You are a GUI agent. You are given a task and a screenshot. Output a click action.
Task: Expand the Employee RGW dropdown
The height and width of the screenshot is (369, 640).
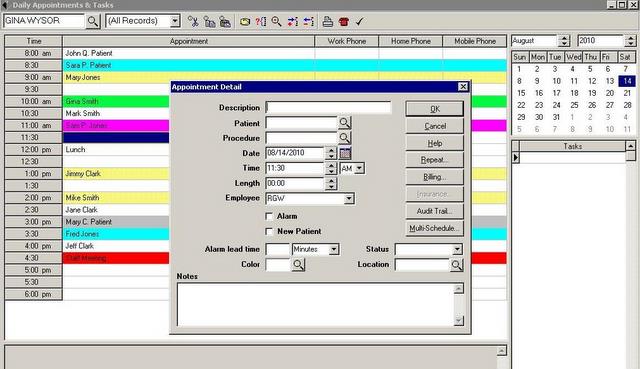[349, 199]
